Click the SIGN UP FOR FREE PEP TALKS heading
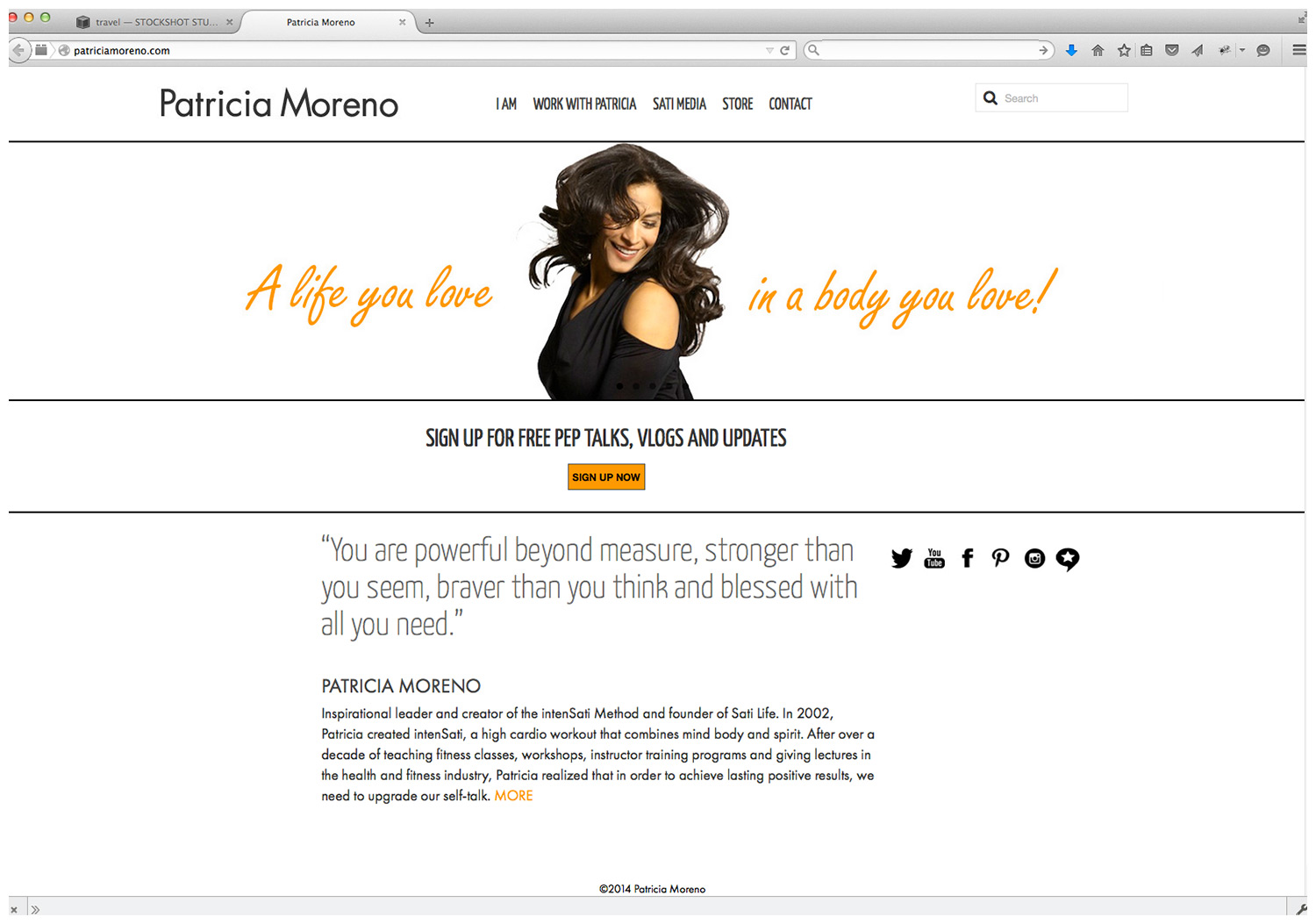 click(x=606, y=438)
